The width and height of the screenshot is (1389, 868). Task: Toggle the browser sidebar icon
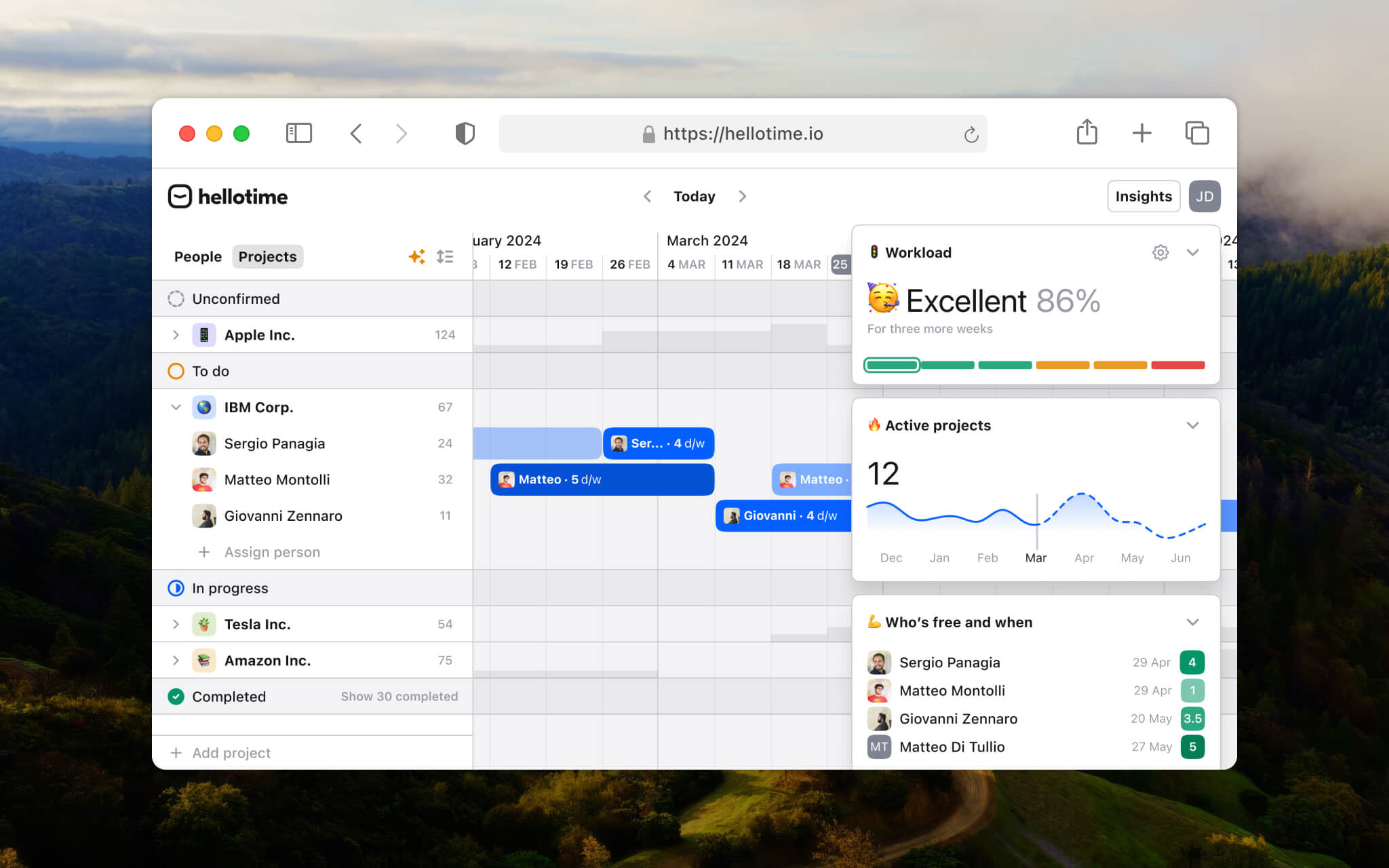[298, 133]
